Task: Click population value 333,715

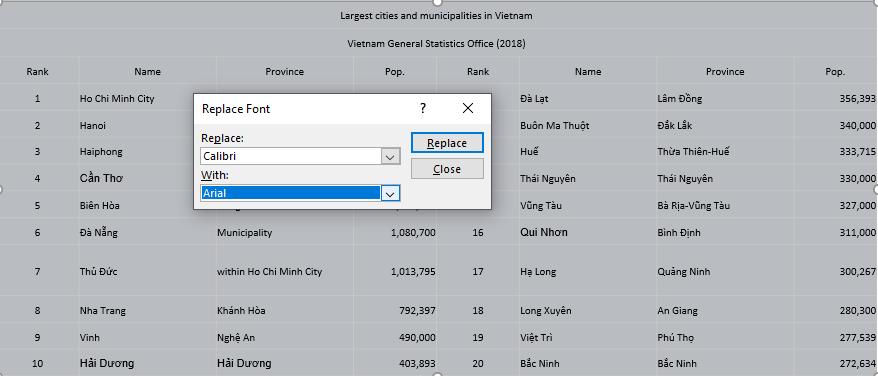Action: 857,152
